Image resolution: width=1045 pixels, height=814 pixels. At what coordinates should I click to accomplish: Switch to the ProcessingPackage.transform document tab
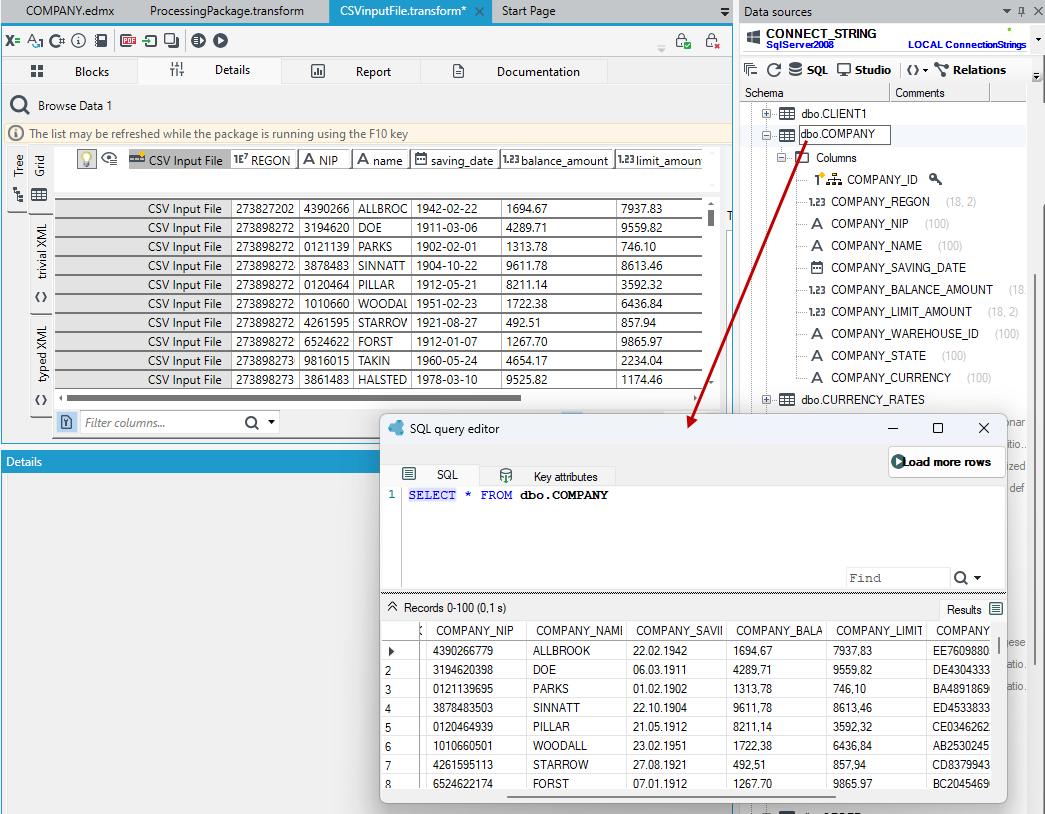(227, 11)
